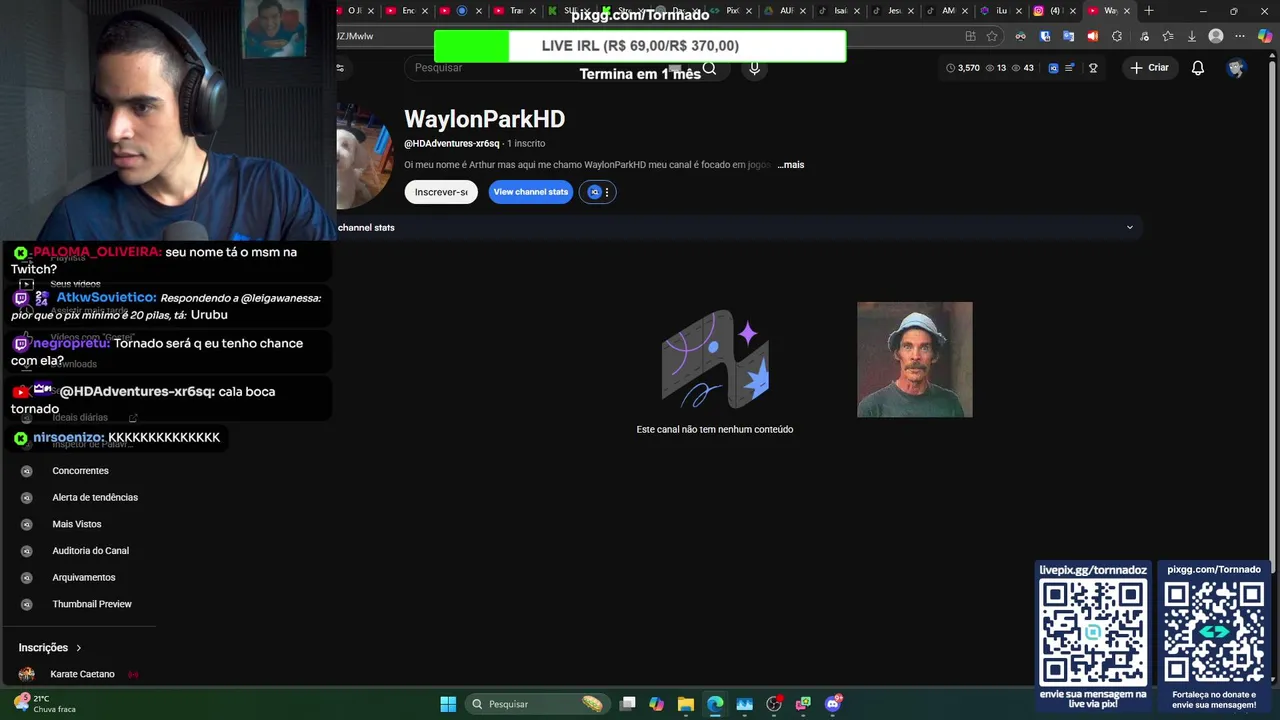
Task: Open the Copilot icon in the browser toolbar
Action: [1265, 36]
